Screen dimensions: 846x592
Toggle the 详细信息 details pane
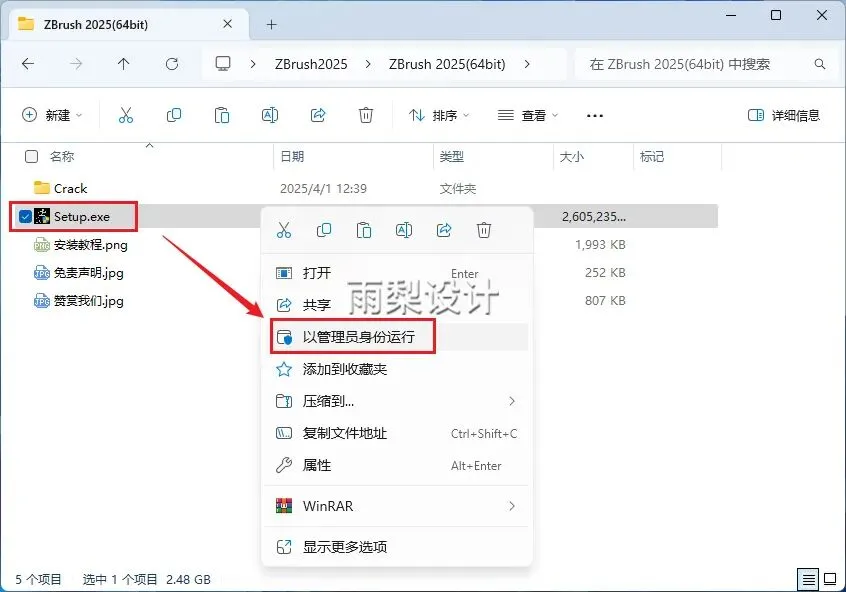[783, 115]
